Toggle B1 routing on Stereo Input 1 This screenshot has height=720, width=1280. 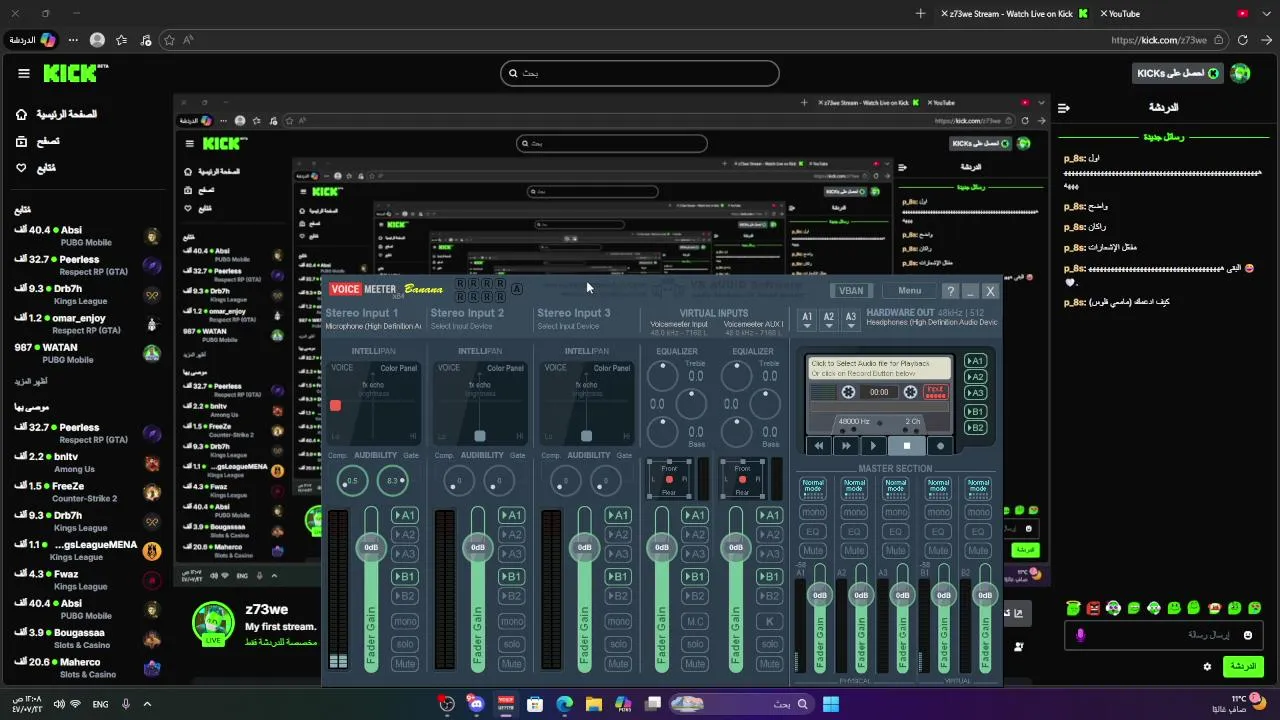pyautogui.click(x=404, y=577)
